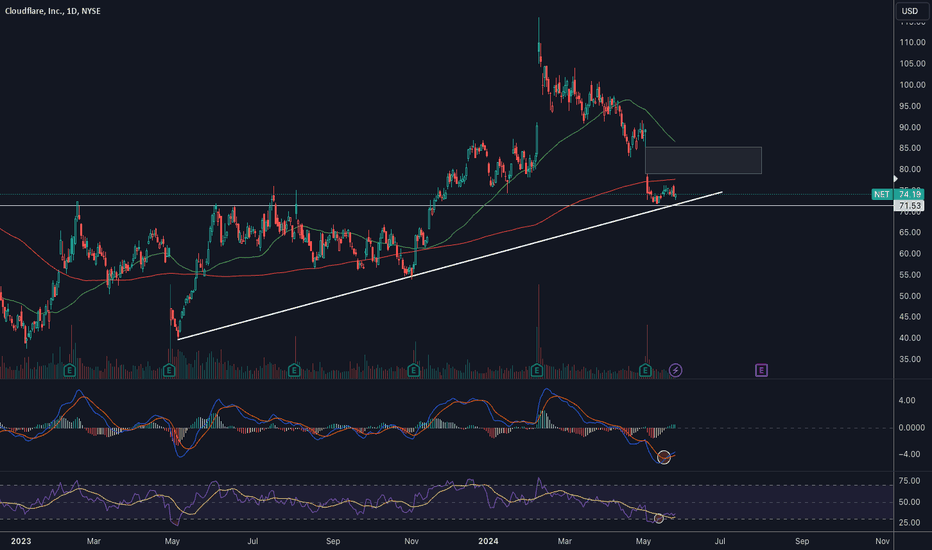Click the 60.00 price scale label

(x=912, y=254)
